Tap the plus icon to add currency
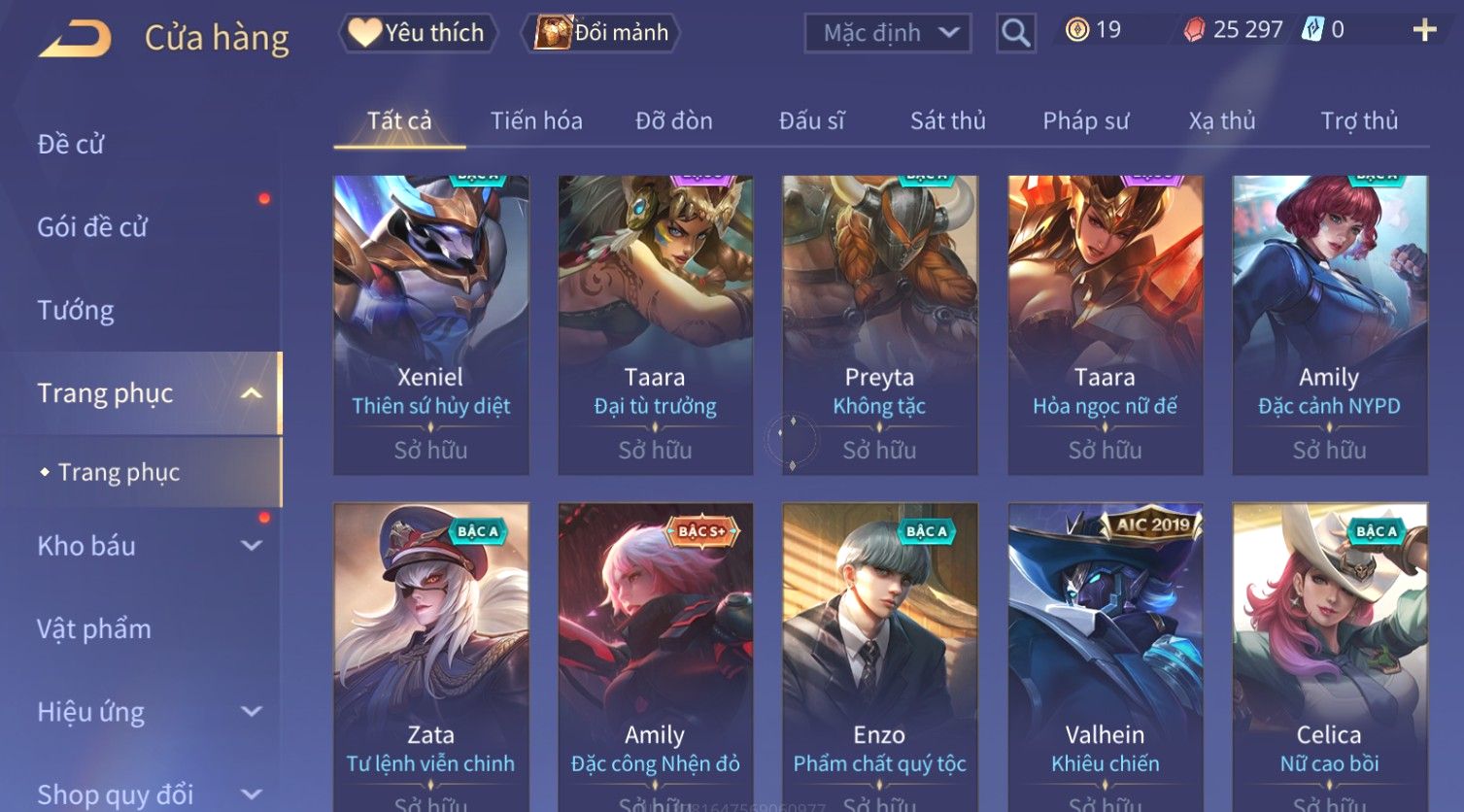 point(1424,30)
